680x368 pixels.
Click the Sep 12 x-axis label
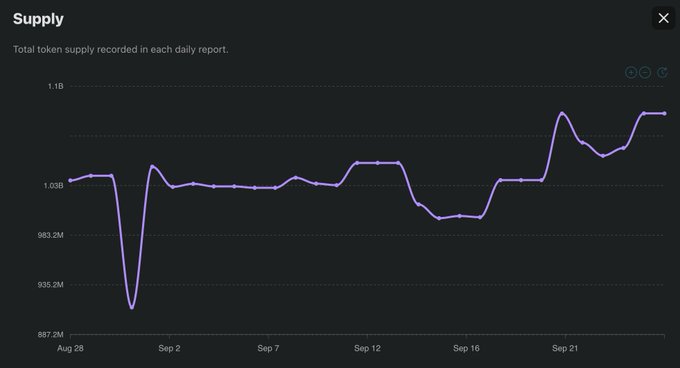coord(367,348)
